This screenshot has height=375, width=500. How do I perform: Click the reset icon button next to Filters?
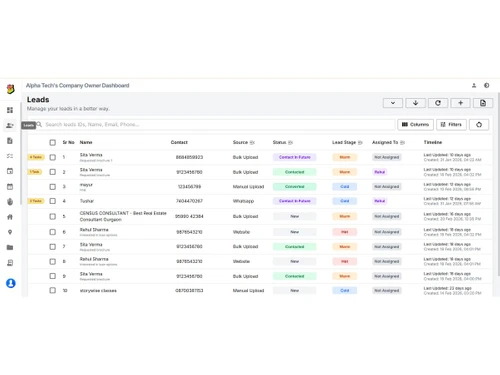tap(479, 125)
